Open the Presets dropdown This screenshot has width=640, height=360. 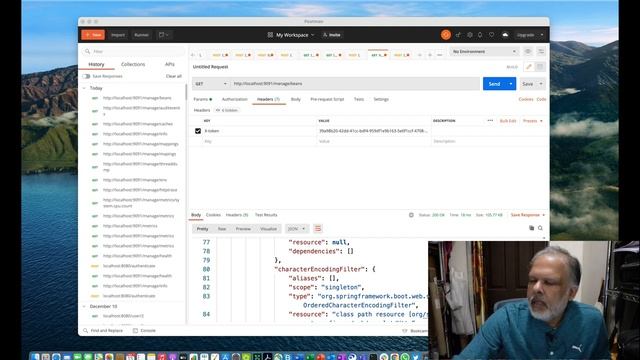click(533, 121)
